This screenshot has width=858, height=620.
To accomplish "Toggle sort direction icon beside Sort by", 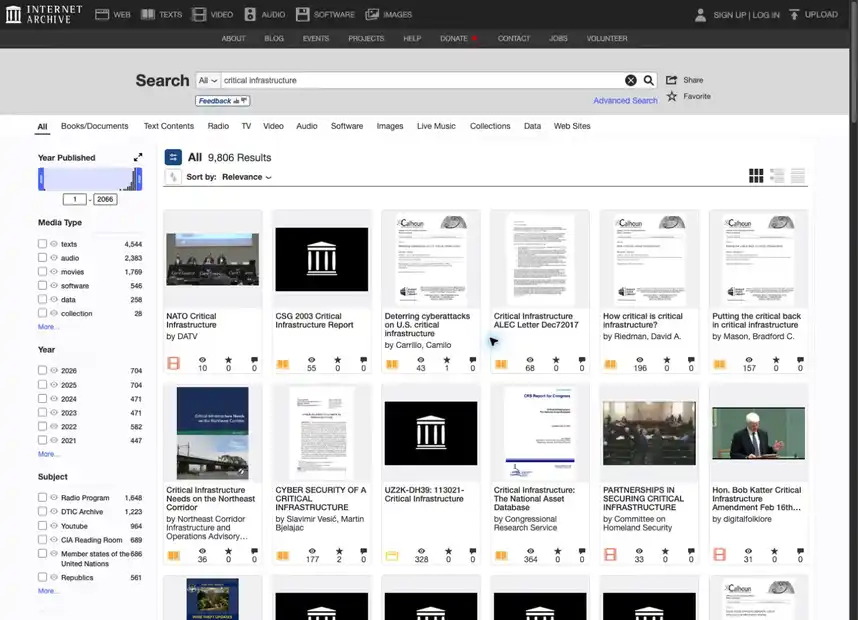I will tap(173, 177).
